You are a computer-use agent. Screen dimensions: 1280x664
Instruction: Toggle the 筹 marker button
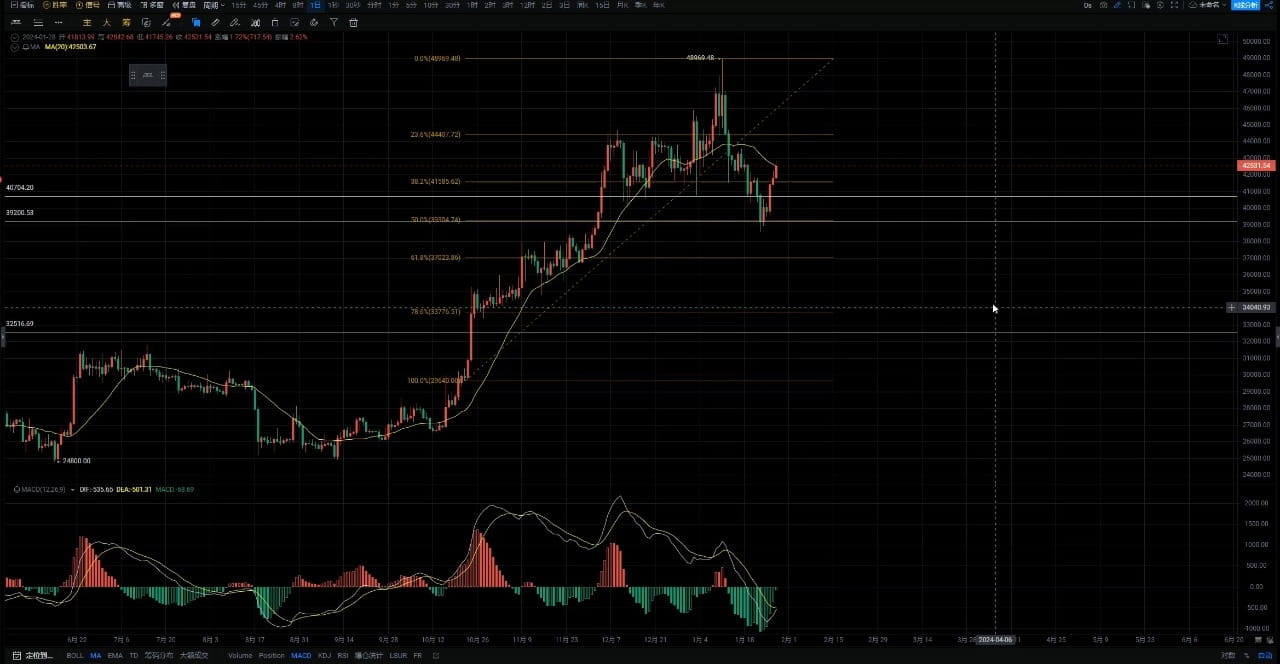point(126,22)
